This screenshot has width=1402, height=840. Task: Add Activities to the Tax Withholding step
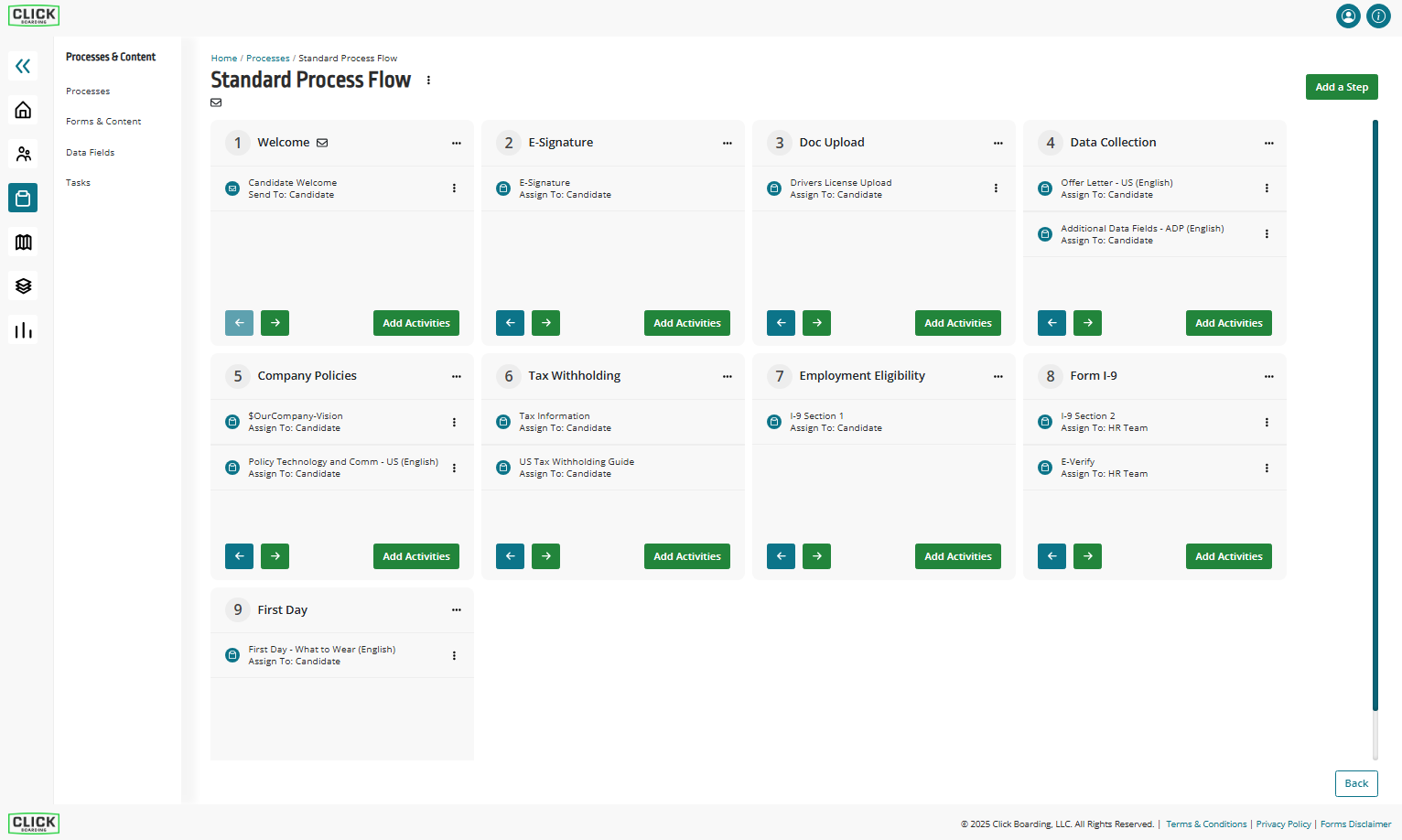tap(687, 556)
